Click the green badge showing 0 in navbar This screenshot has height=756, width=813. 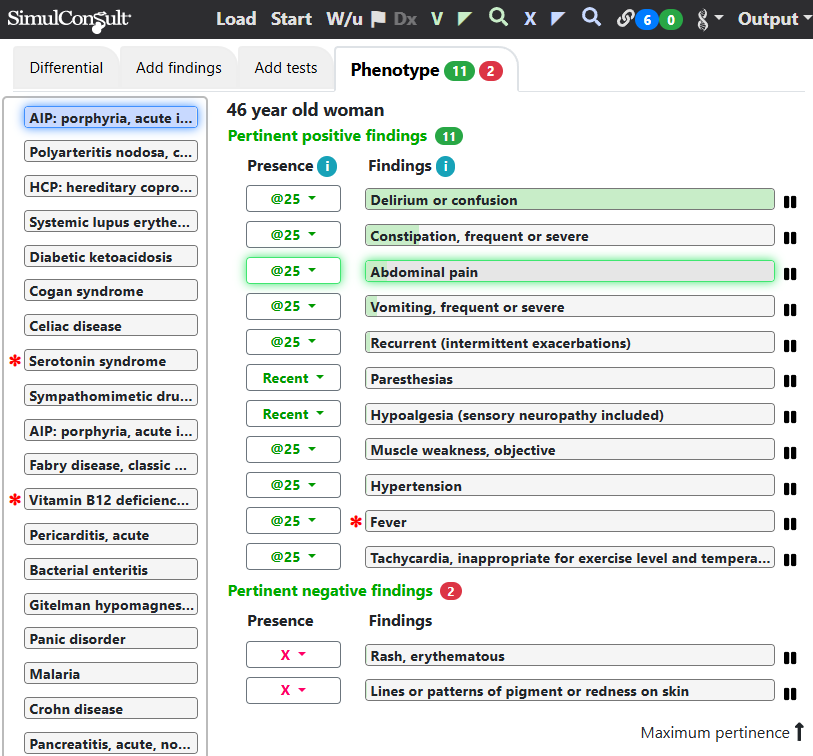click(671, 20)
